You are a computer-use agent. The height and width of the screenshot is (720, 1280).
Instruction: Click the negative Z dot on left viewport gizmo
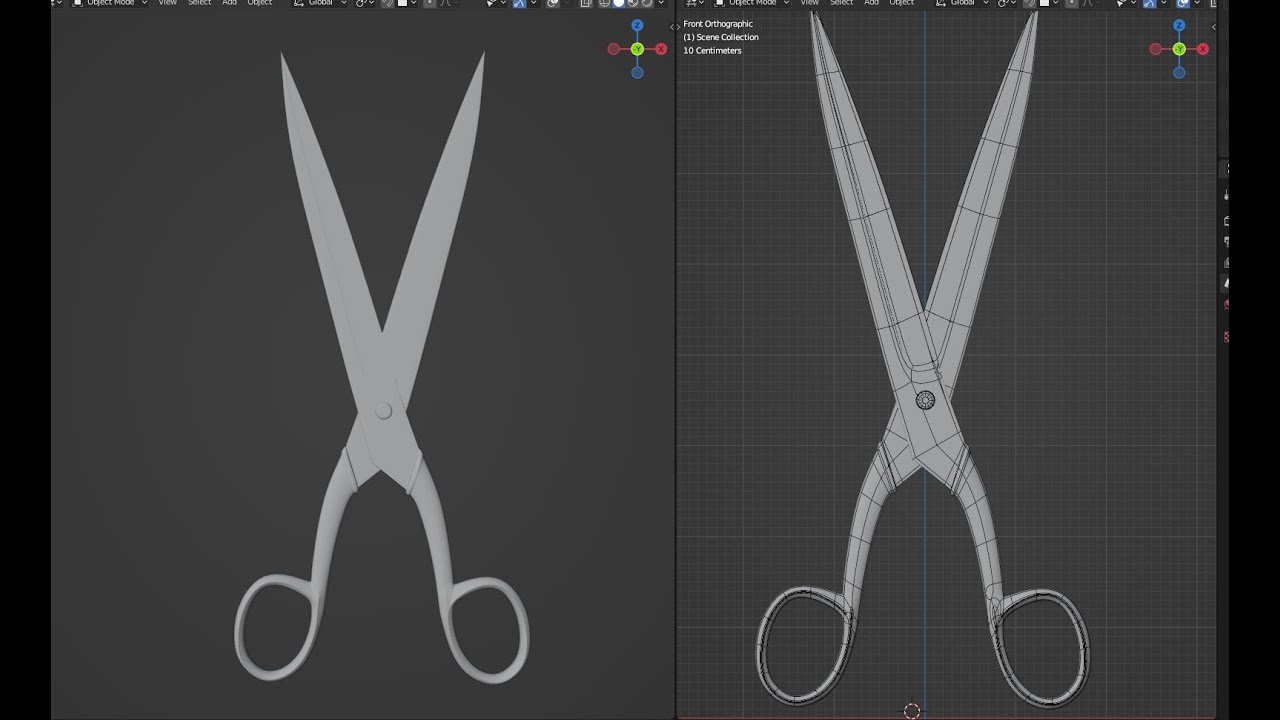(637, 73)
